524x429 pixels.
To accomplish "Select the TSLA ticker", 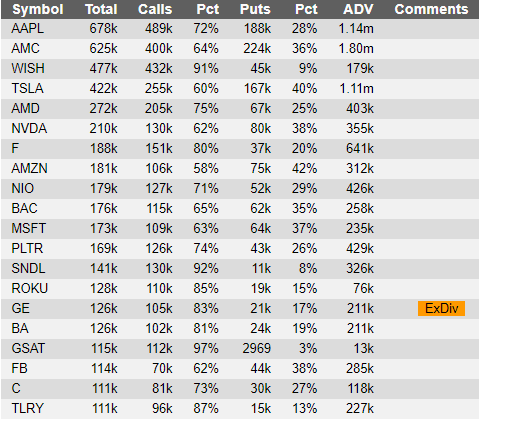I will 27,89.
